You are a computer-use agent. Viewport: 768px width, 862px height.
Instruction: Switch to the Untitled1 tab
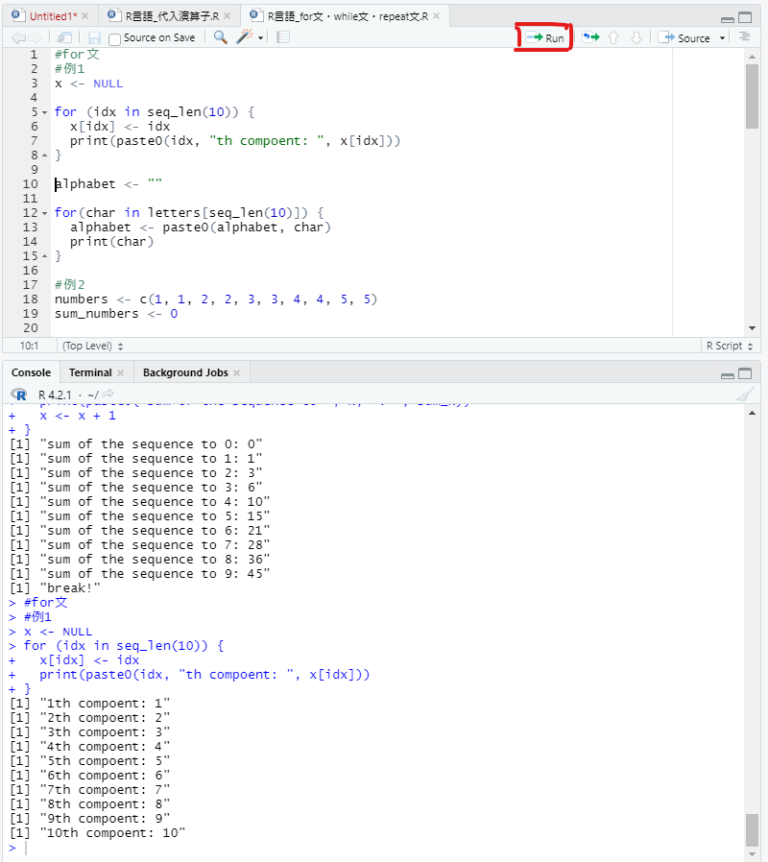point(50,16)
